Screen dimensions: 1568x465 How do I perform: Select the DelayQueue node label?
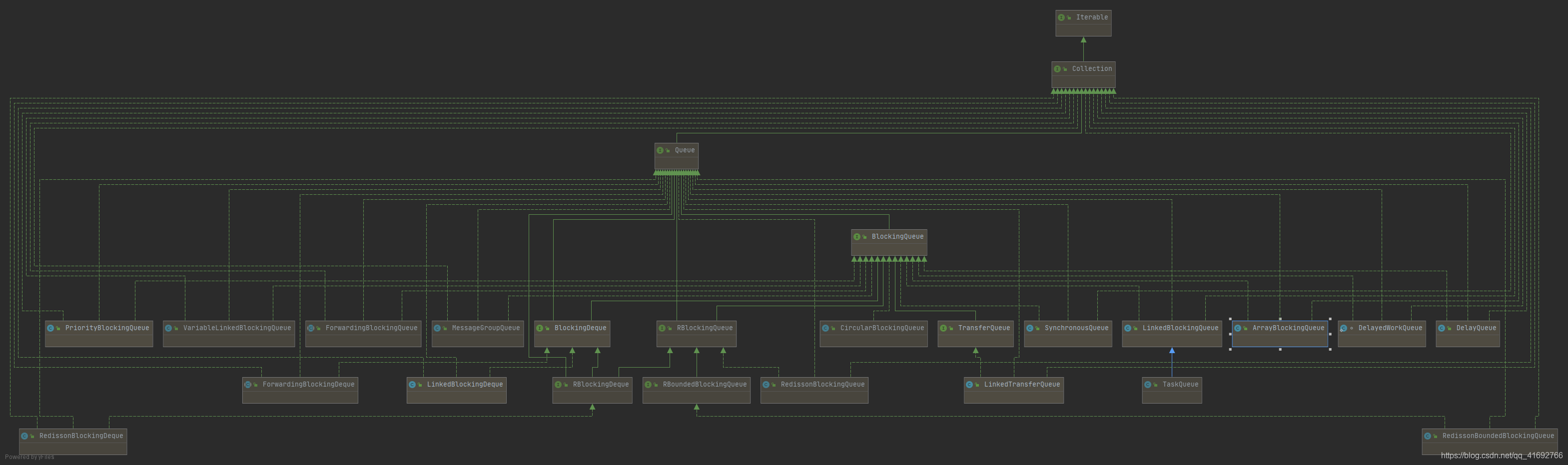(x=1476, y=328)
